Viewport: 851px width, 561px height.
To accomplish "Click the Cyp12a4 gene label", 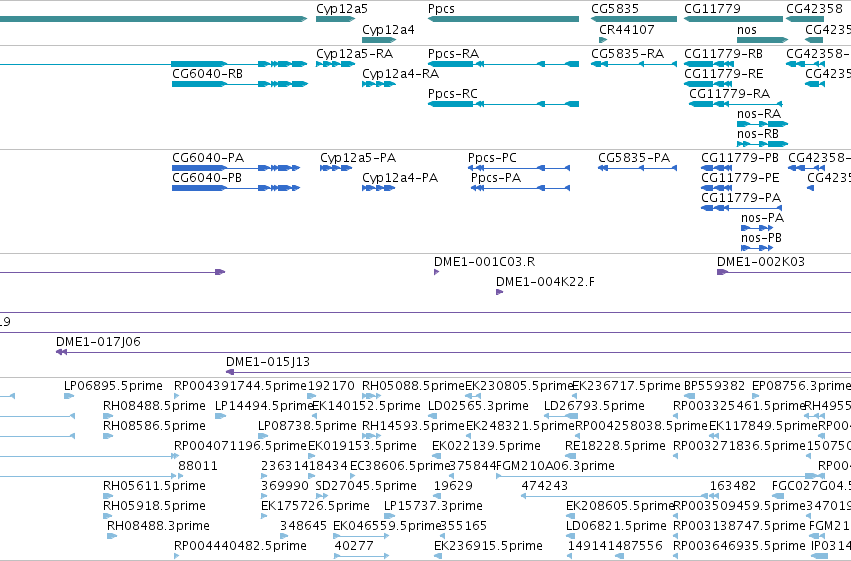I will pos(388,30).
